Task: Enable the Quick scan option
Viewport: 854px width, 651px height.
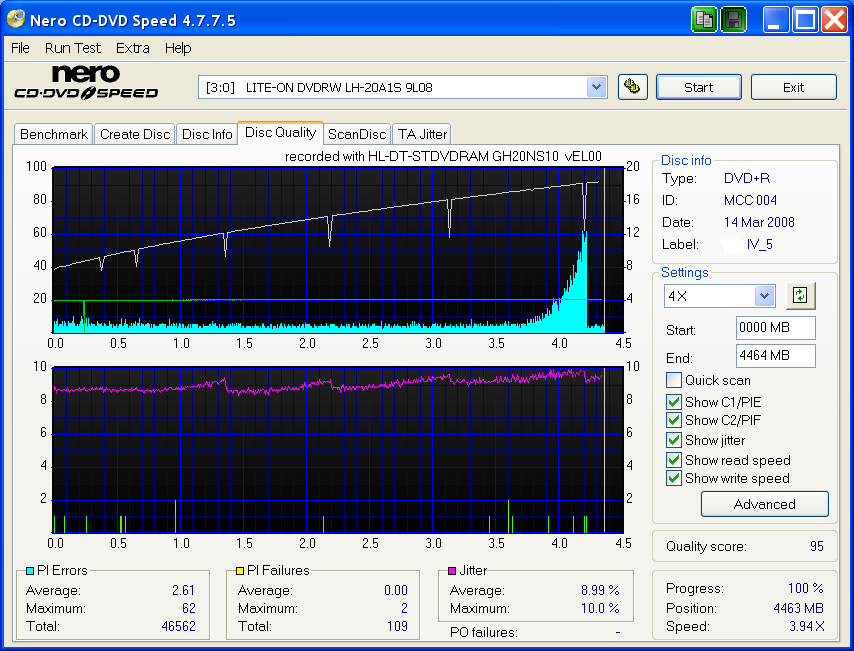Action: pos(674,380)
